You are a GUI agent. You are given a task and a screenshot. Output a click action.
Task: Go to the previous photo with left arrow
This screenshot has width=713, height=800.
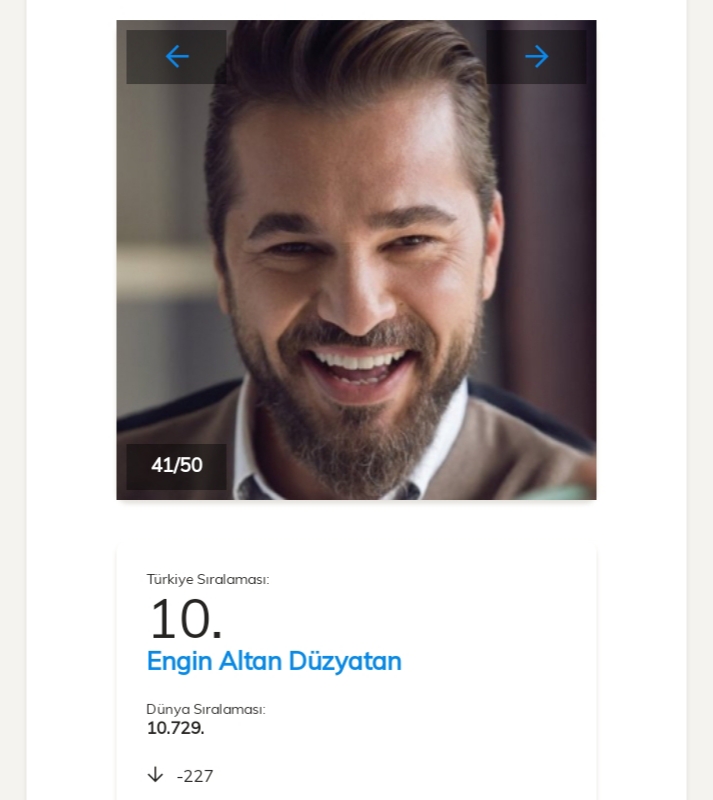(x=177, y=57)
